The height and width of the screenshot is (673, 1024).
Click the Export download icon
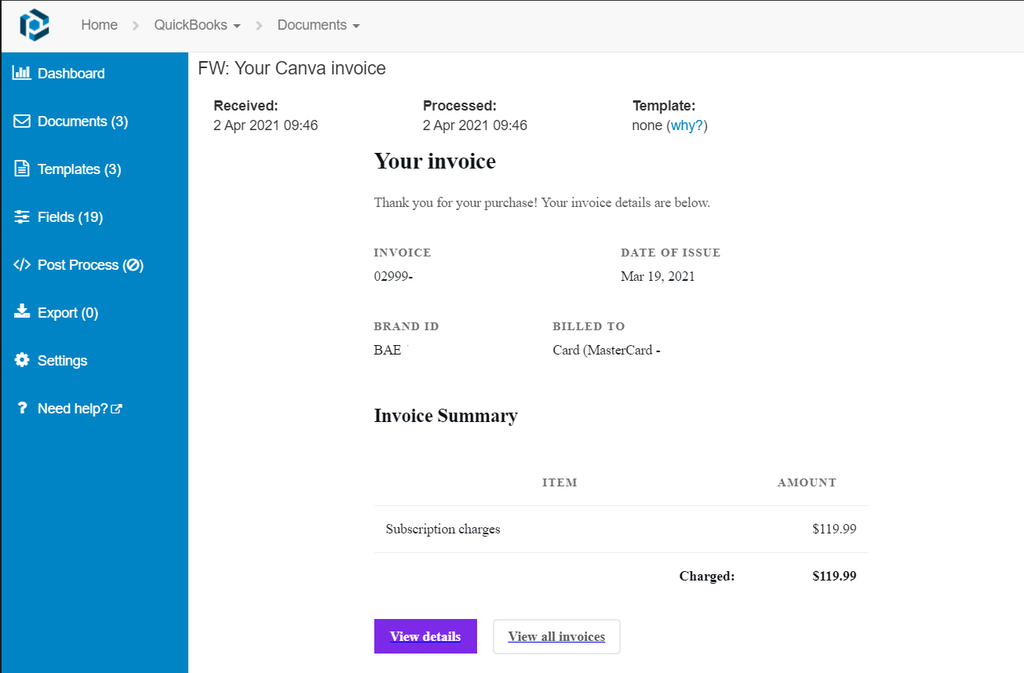pos(22,312)
